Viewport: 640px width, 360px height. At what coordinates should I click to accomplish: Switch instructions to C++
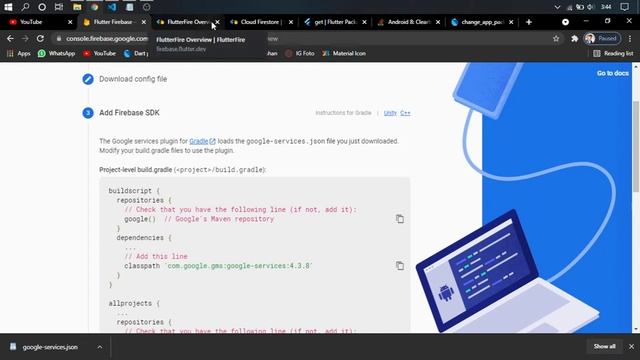405,113
